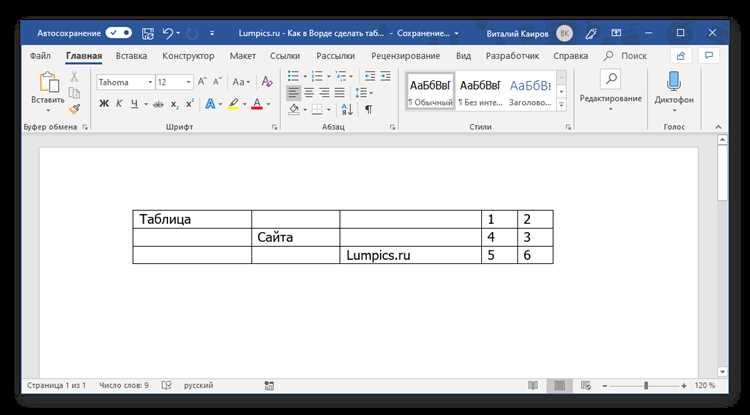Increase paragraph indent icon
The height and width of the screenshot is (415, 750).
click(385, 76)
